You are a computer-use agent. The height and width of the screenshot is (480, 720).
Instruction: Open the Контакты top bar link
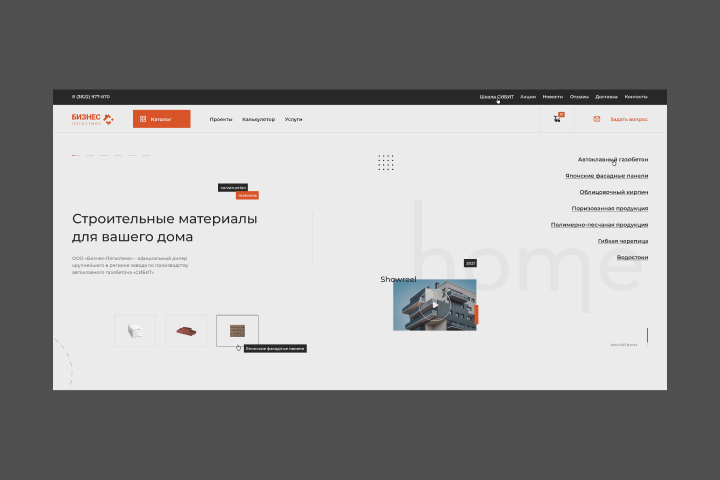pos(636,97)
